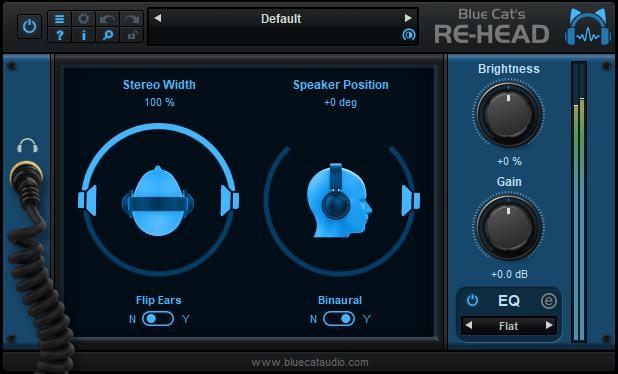Click the plugin bypass power button
Image resolution: width=618 pixels, height=374 pixels.
pos(30,26)
